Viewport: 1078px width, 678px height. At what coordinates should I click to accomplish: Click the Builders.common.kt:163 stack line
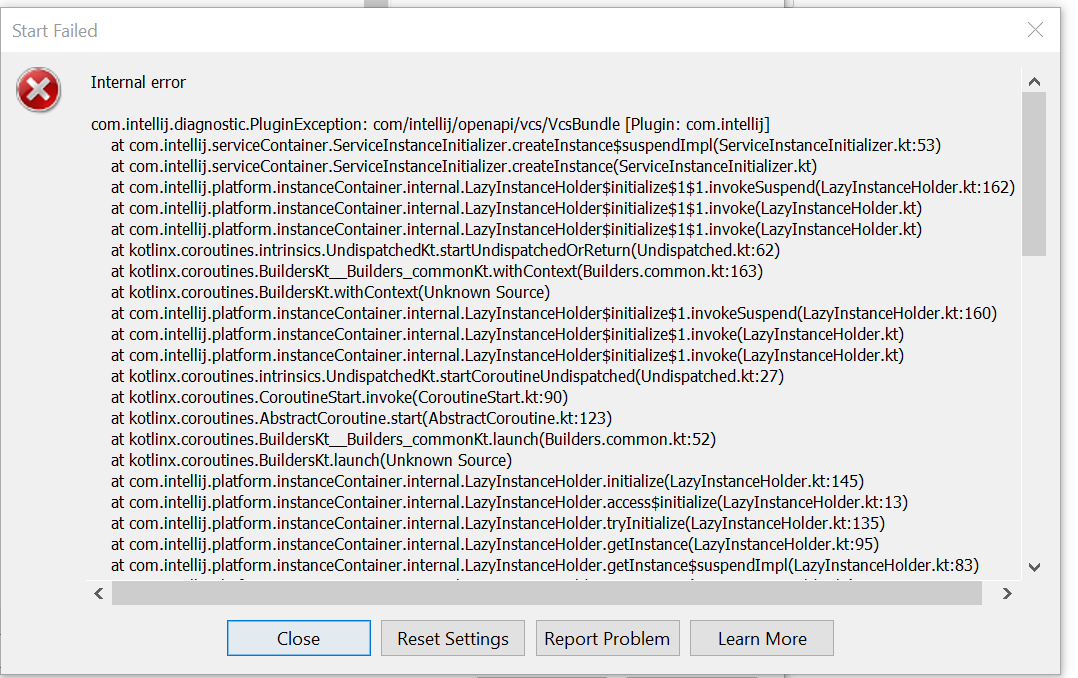(437, 271)
